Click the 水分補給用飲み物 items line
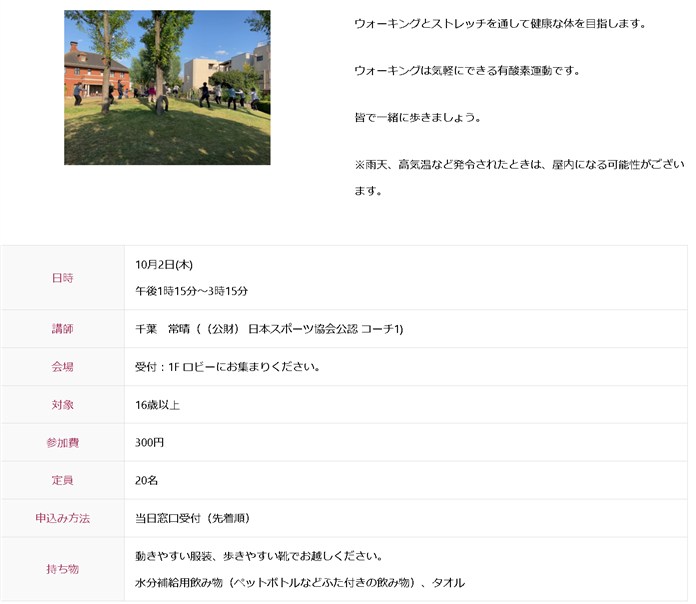This screenshot has width=696, height=604. 299,582
